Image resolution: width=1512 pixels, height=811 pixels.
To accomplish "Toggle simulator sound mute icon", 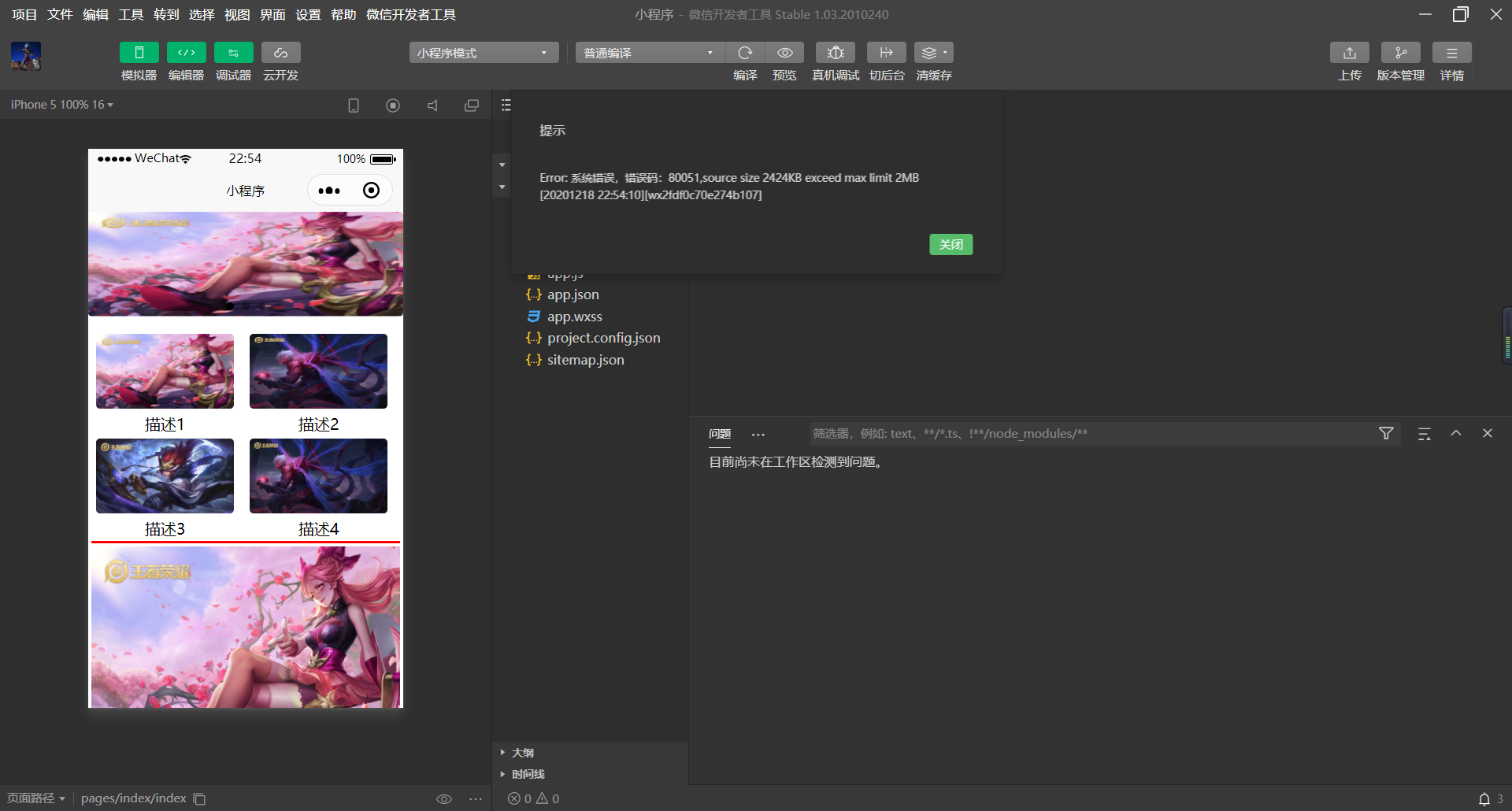I will [x=432, y=106].
